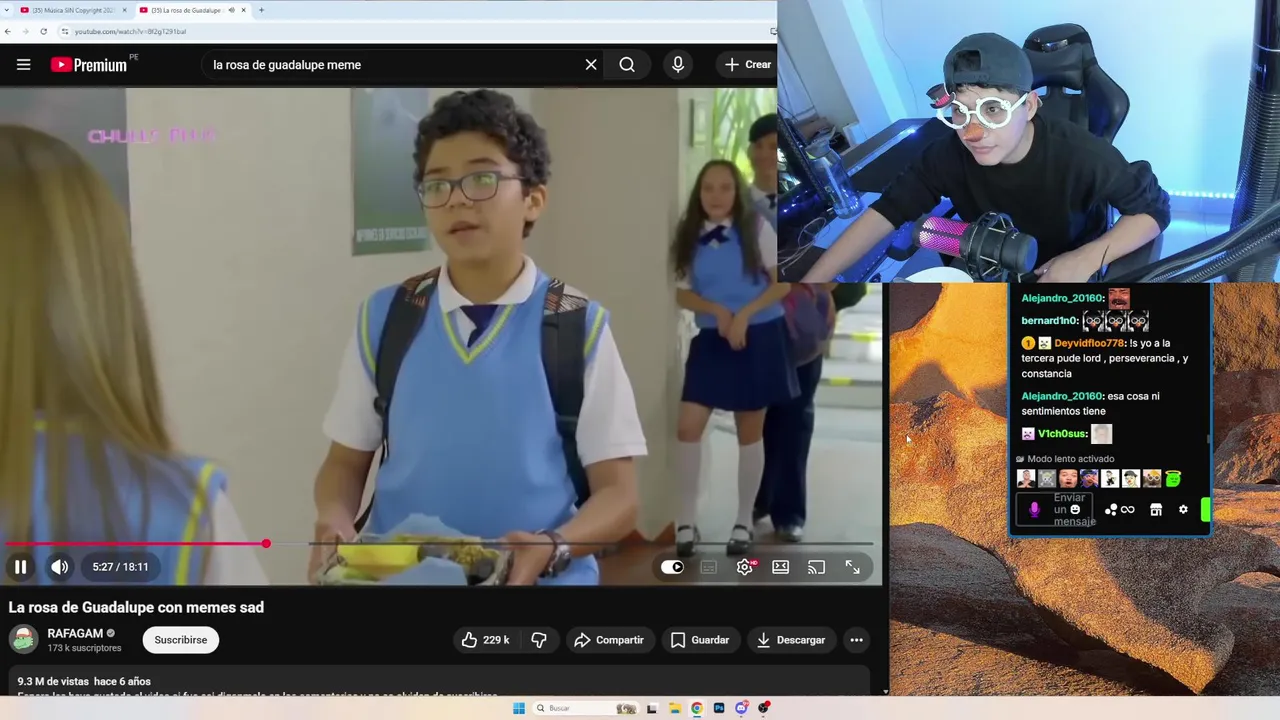
Task: Save video with Guardar button
Action: pyautogui.click(x=700, y=640)
